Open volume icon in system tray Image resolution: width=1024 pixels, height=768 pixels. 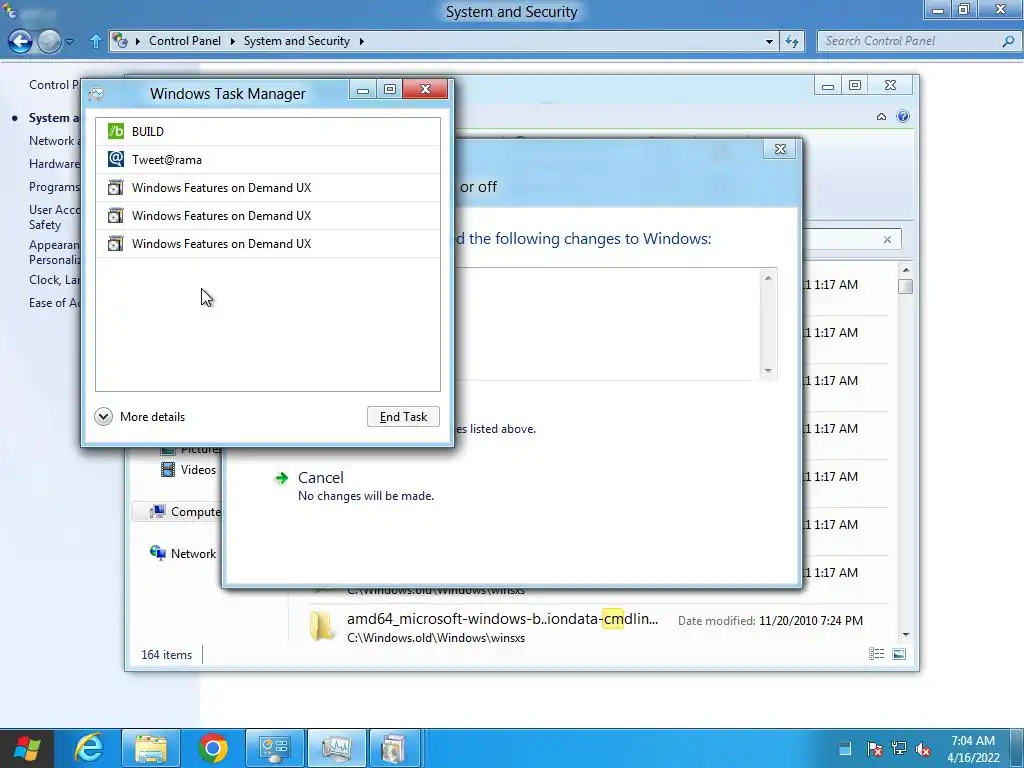[x=923, y=749]
